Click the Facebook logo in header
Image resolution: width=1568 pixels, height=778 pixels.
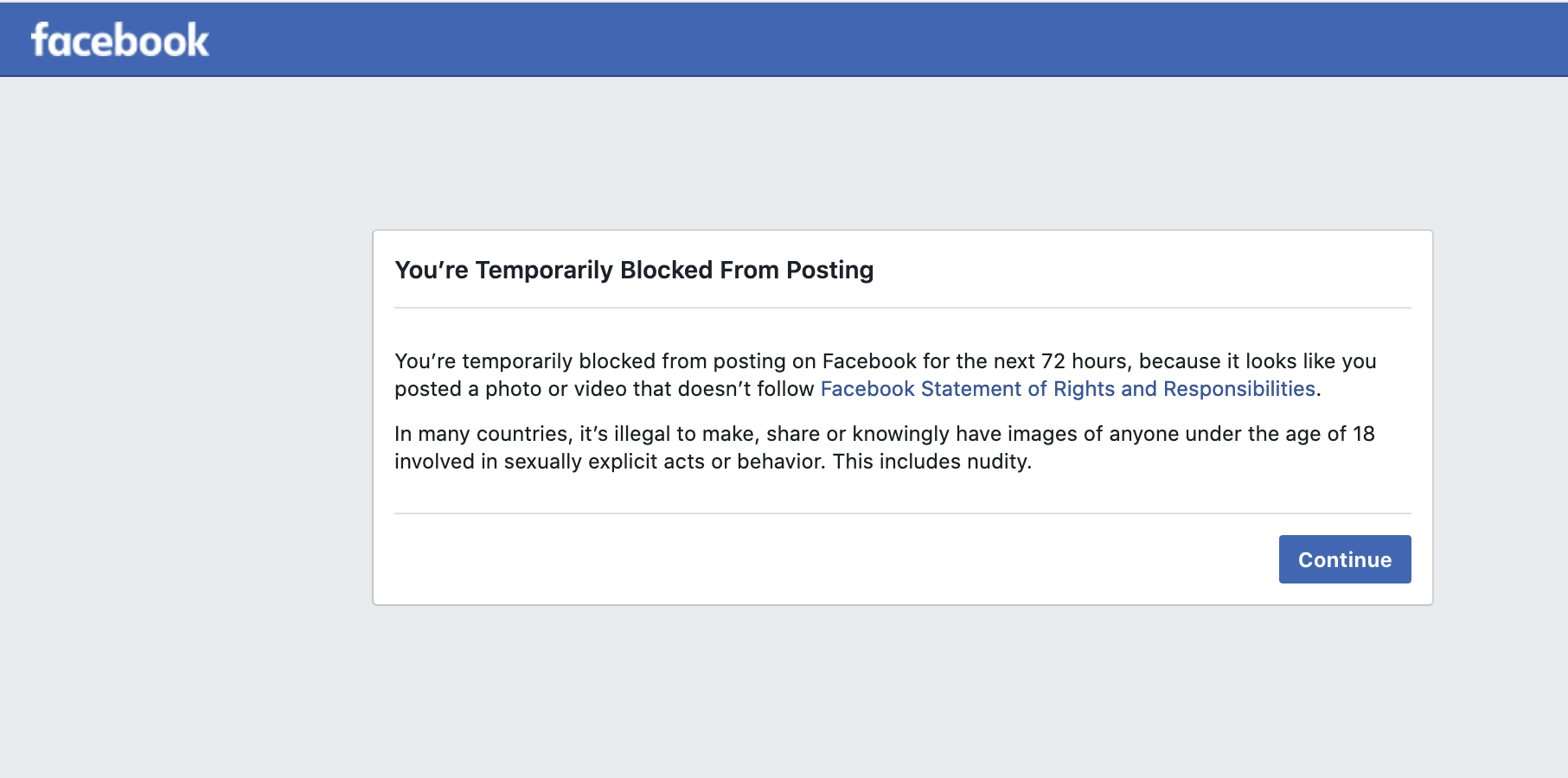click(120, 40)
